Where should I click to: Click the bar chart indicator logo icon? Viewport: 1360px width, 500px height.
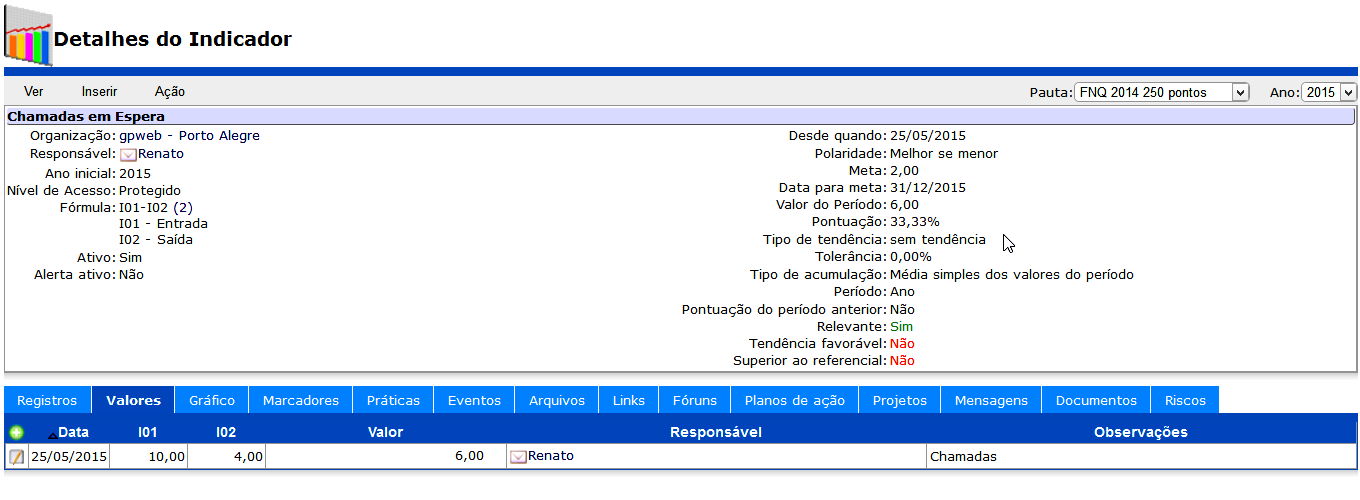click(27, 36)
